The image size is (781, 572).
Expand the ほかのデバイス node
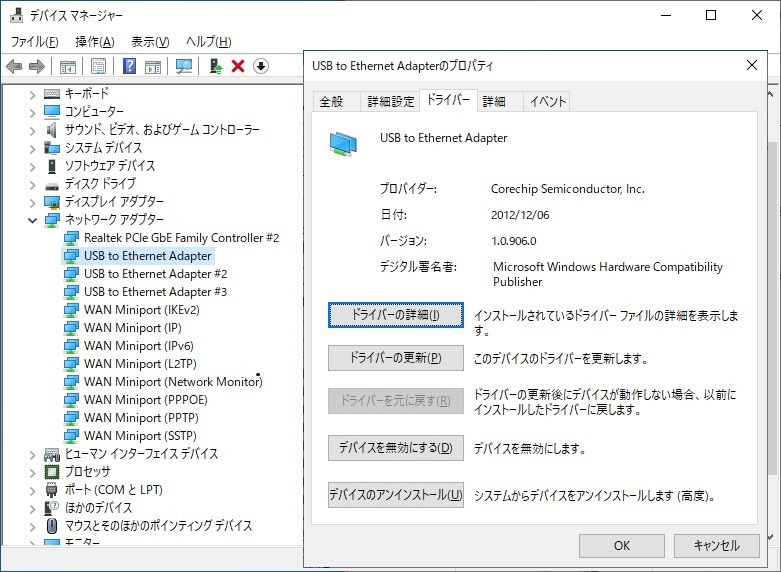32,508
